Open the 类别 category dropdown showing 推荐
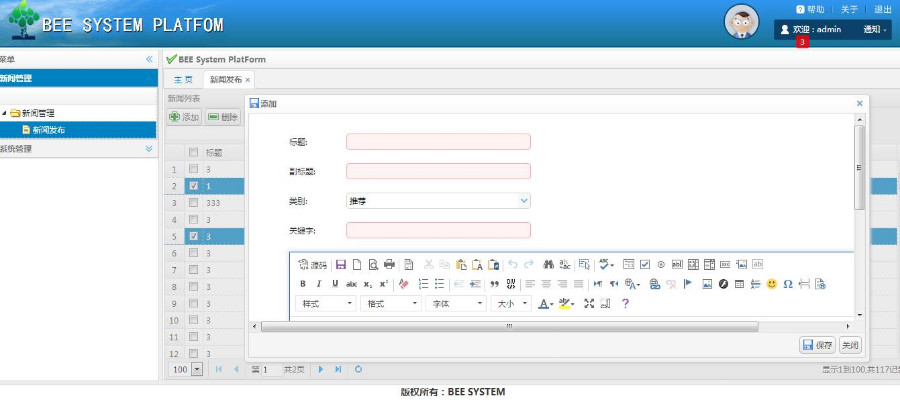The image size is (900, 400). pyautogui.click(x=439, y=201)
